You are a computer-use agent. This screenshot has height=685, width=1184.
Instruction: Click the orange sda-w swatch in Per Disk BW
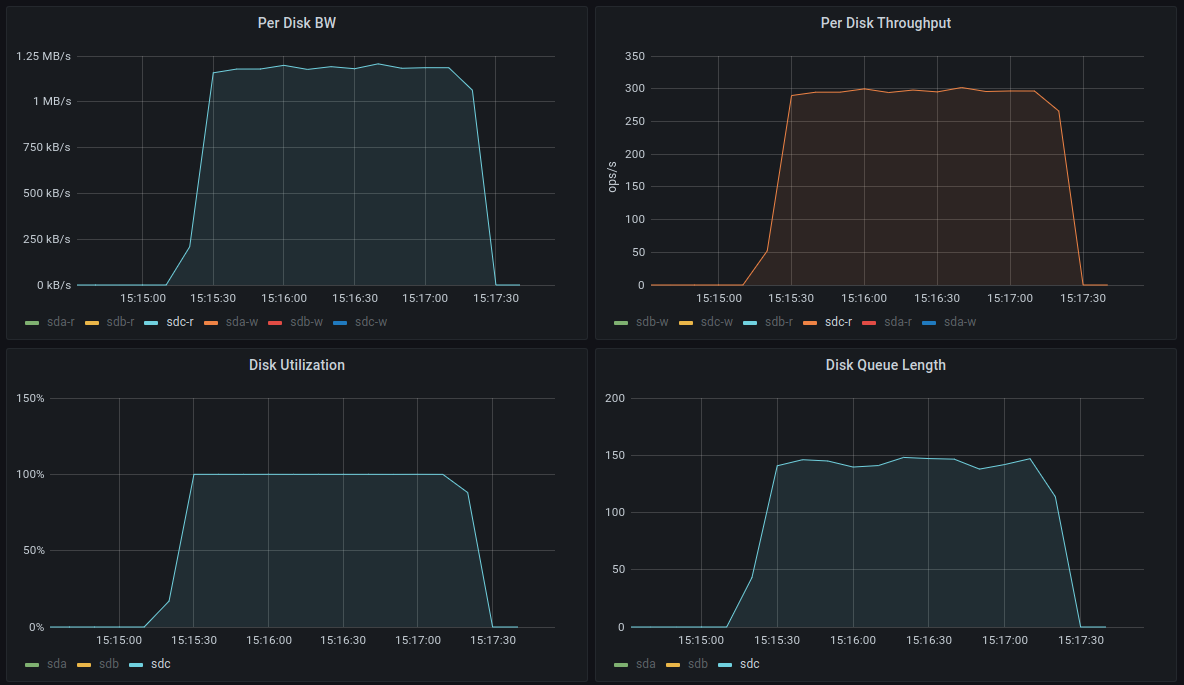point(211,323)
